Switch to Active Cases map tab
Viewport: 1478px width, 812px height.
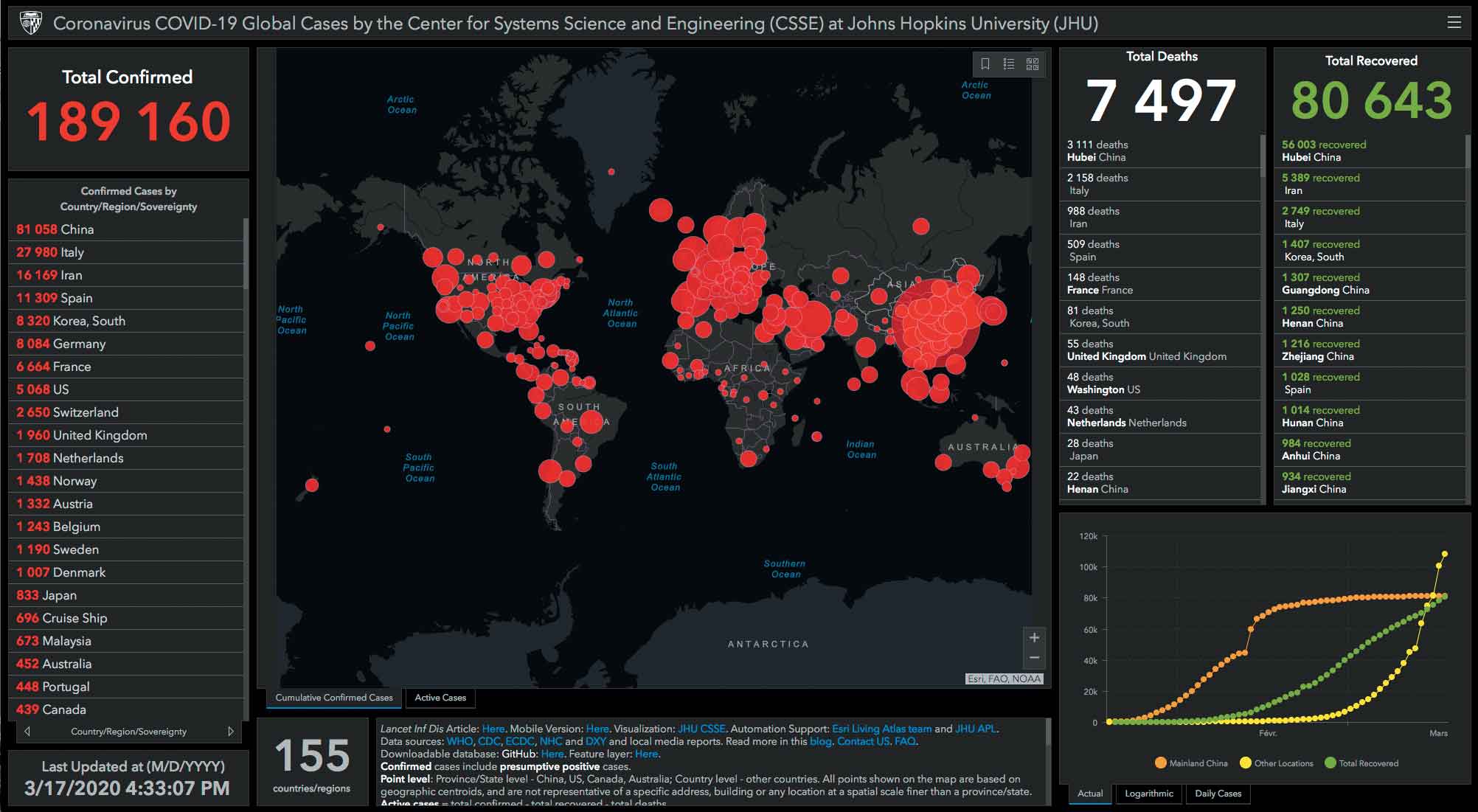440,698
